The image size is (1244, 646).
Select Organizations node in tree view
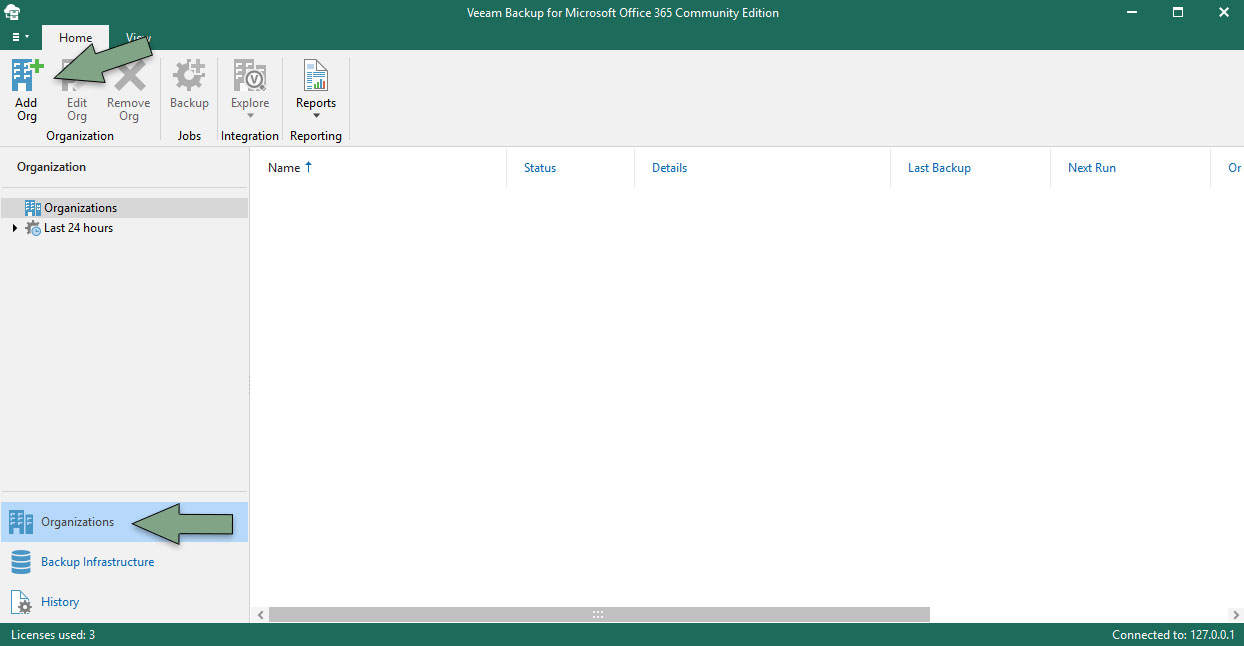point(80,208)
